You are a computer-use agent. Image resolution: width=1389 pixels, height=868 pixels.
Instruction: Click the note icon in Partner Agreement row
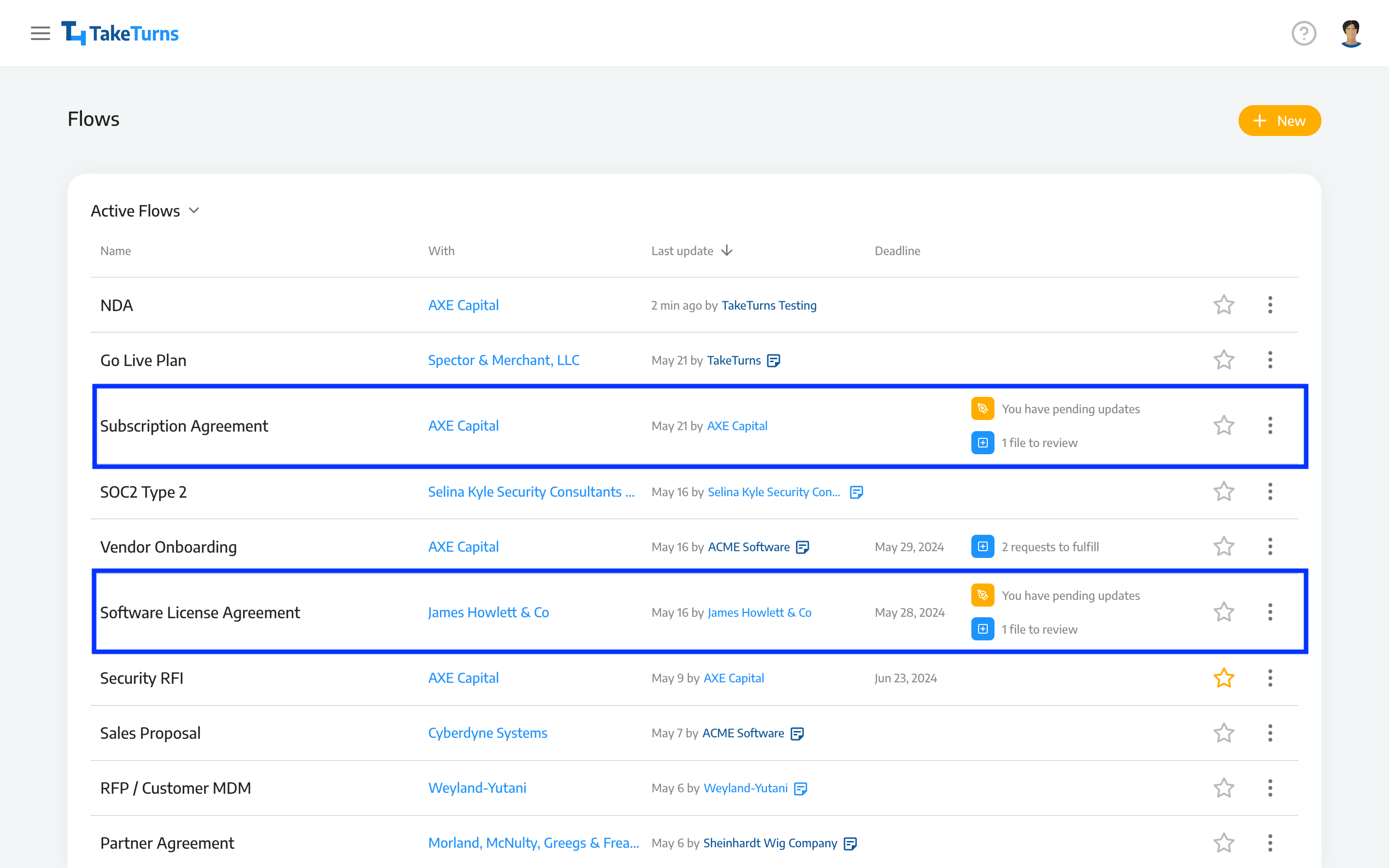850,843
